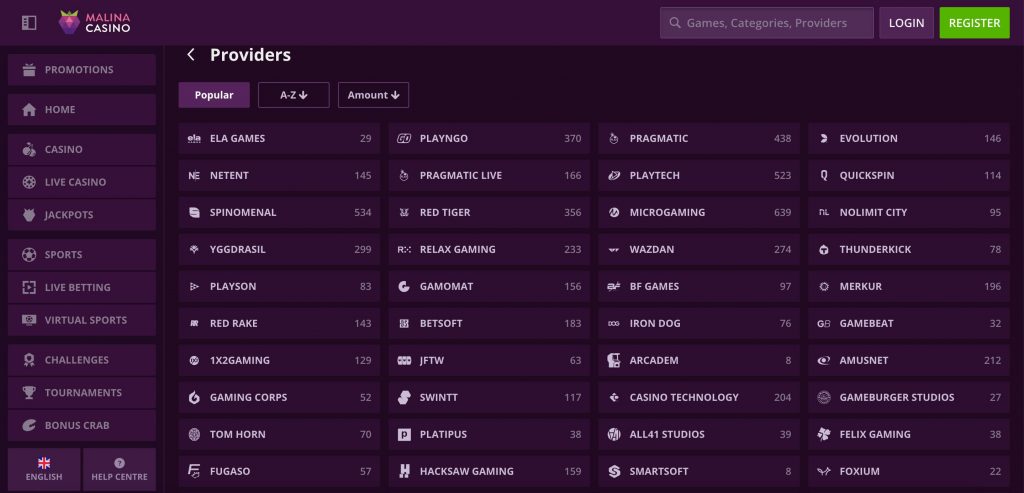Image resolution: width=1024 pixels, height=493 pixels.
Task: Click the Bonus Crab icon
Action: point(29,426)
